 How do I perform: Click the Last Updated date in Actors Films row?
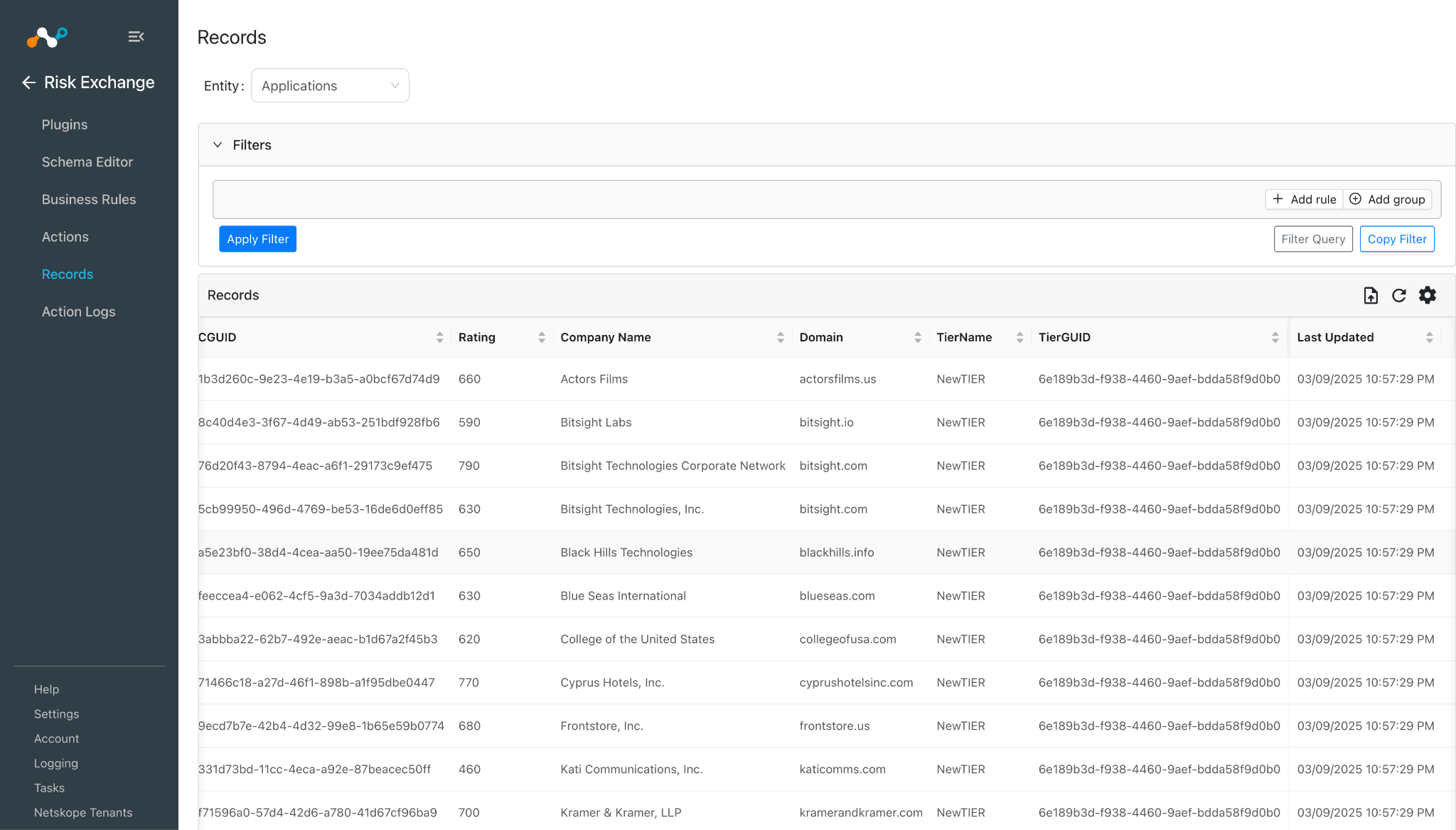(x=1365, y=379)
